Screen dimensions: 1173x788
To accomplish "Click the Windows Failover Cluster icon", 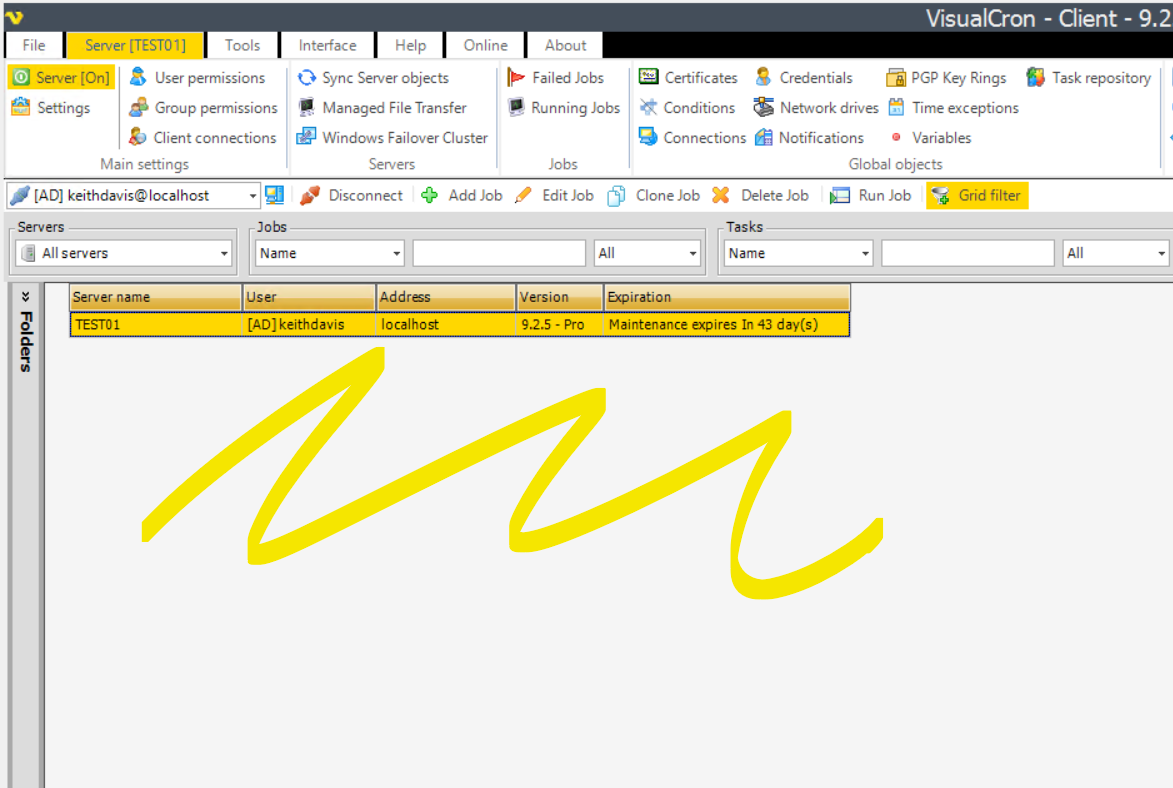I will point(307,137).
